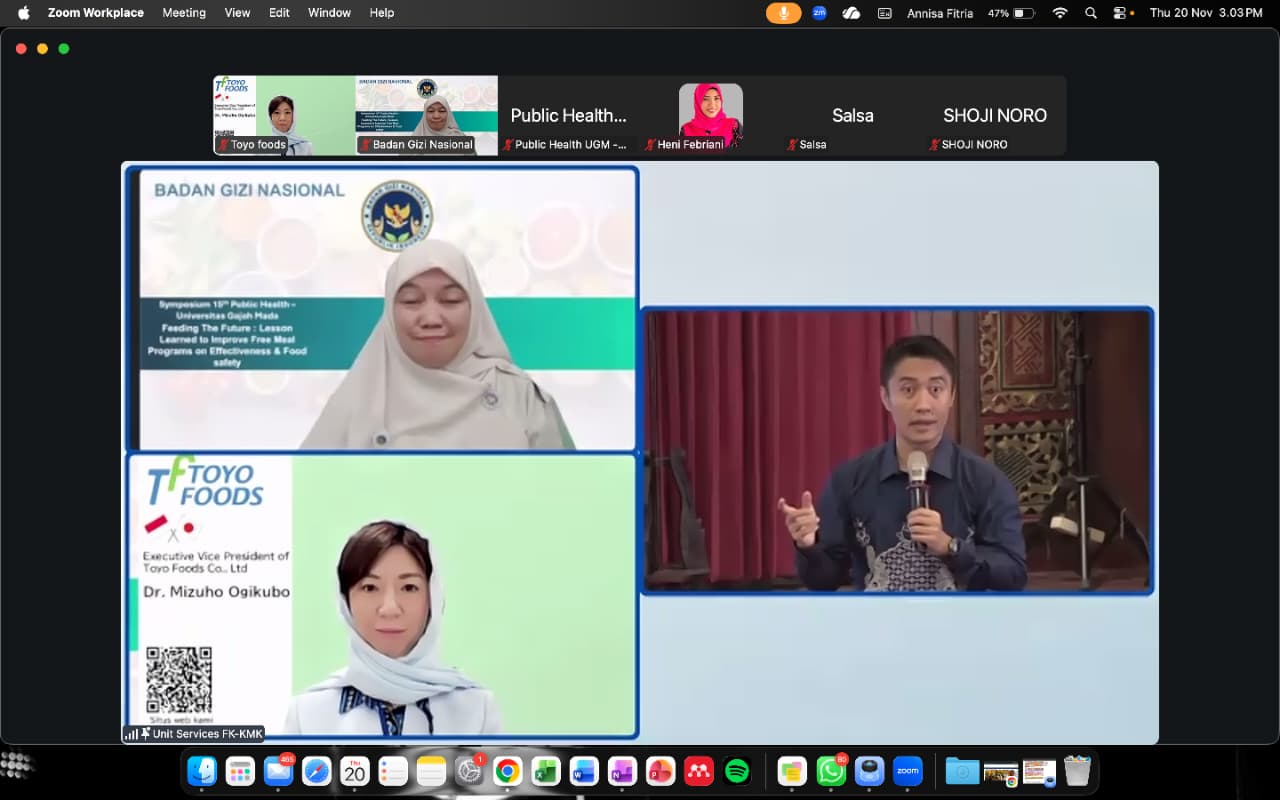This screenshot has height=800, width=1280.
Task: Click the Zoom icon in the Dock
Action: point(907,771)
